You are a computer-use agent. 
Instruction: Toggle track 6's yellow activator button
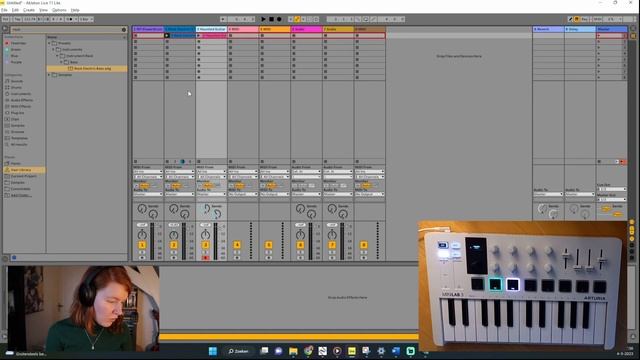300,245
